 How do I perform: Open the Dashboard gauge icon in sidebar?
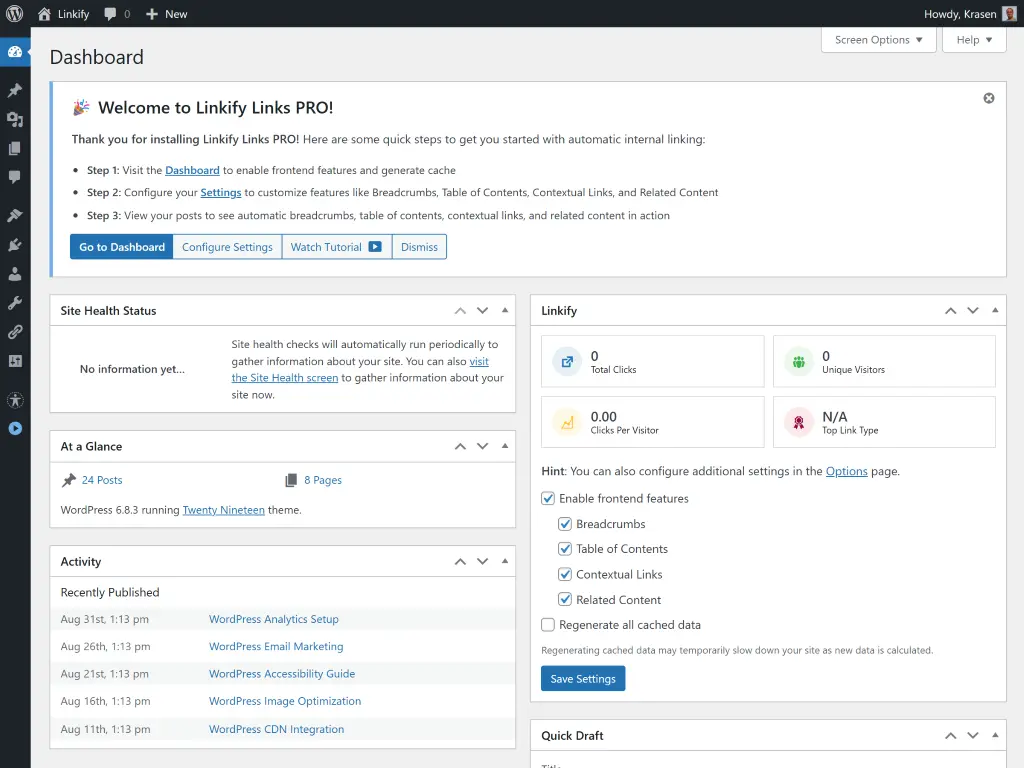(14, 52)
